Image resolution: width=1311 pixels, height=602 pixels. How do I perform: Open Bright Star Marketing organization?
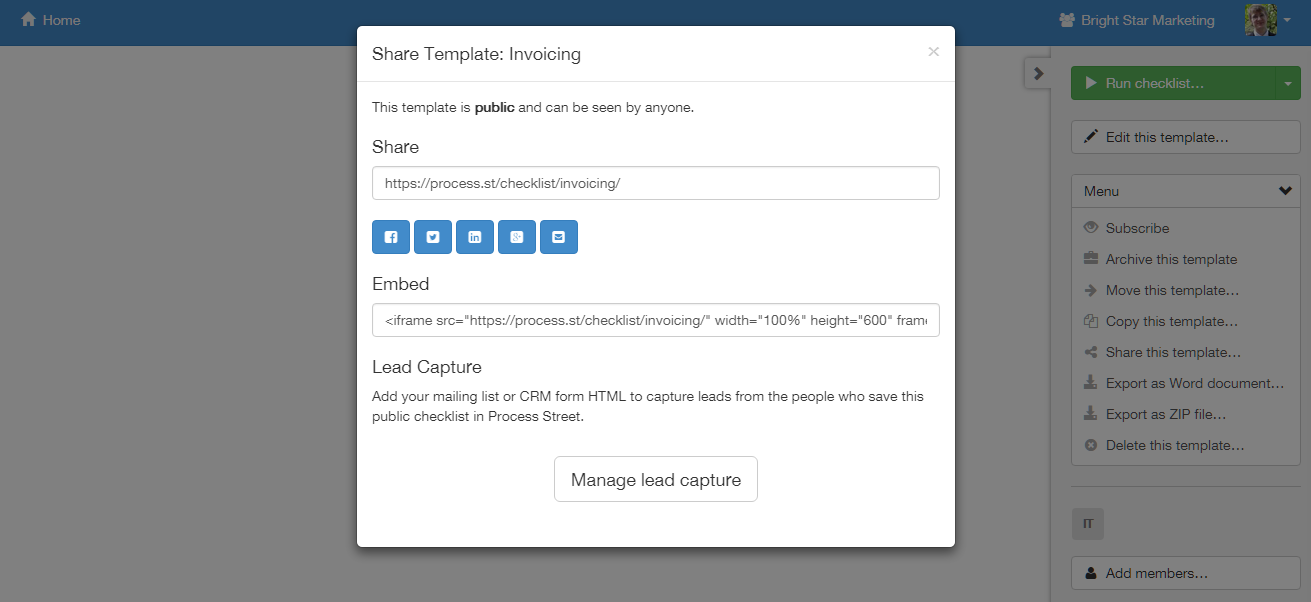1137,20
